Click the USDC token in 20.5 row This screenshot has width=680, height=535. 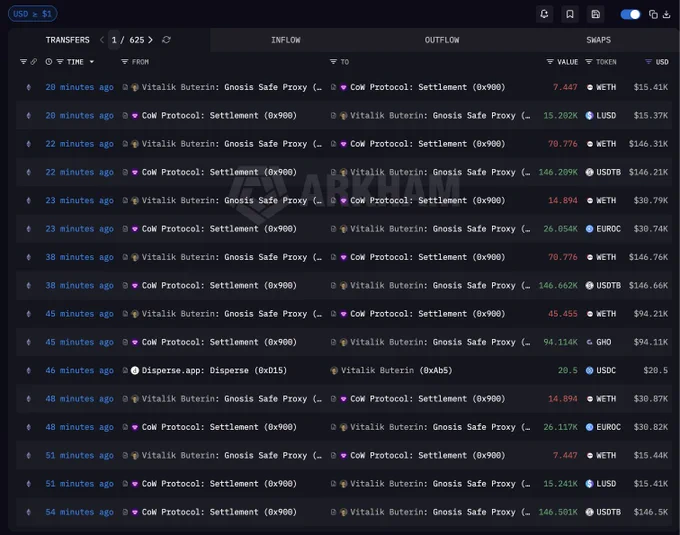point(606,370)
